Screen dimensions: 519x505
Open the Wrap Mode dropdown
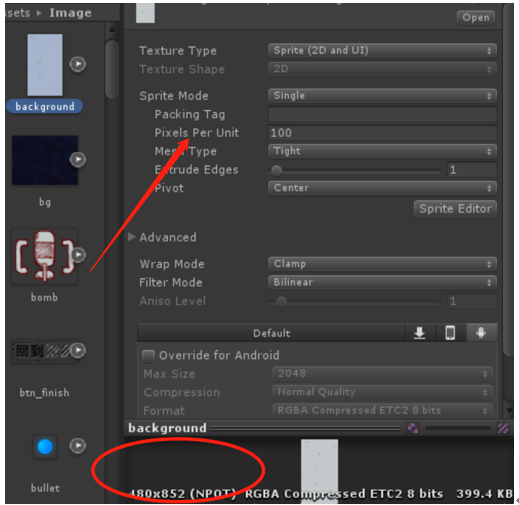click(x=382, y=264)
